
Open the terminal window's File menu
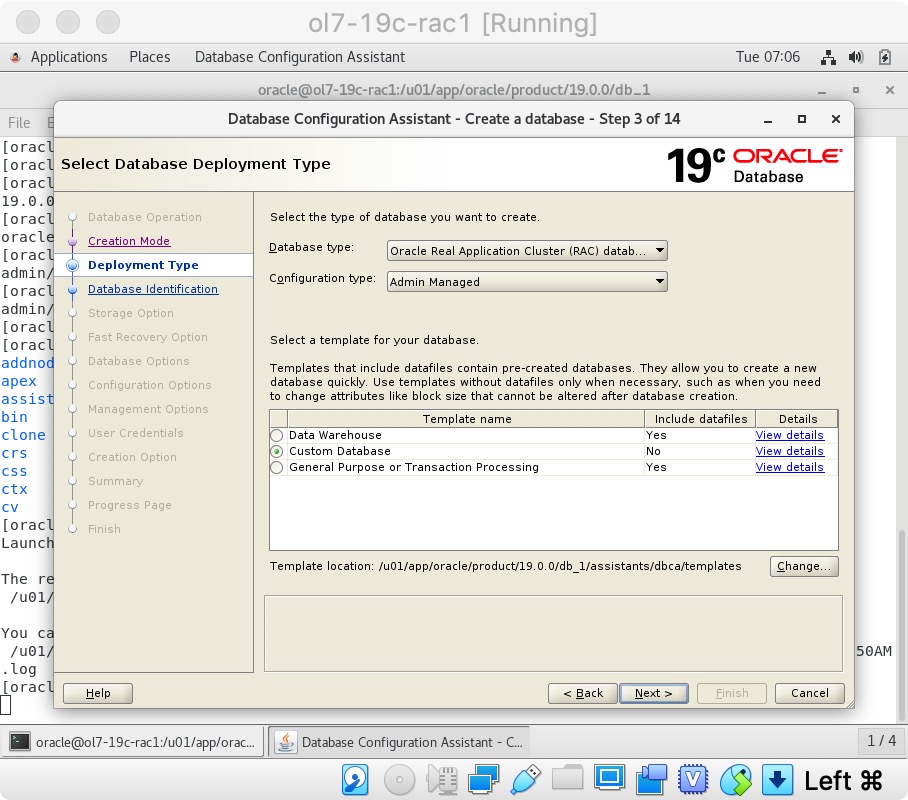point(19,123)
